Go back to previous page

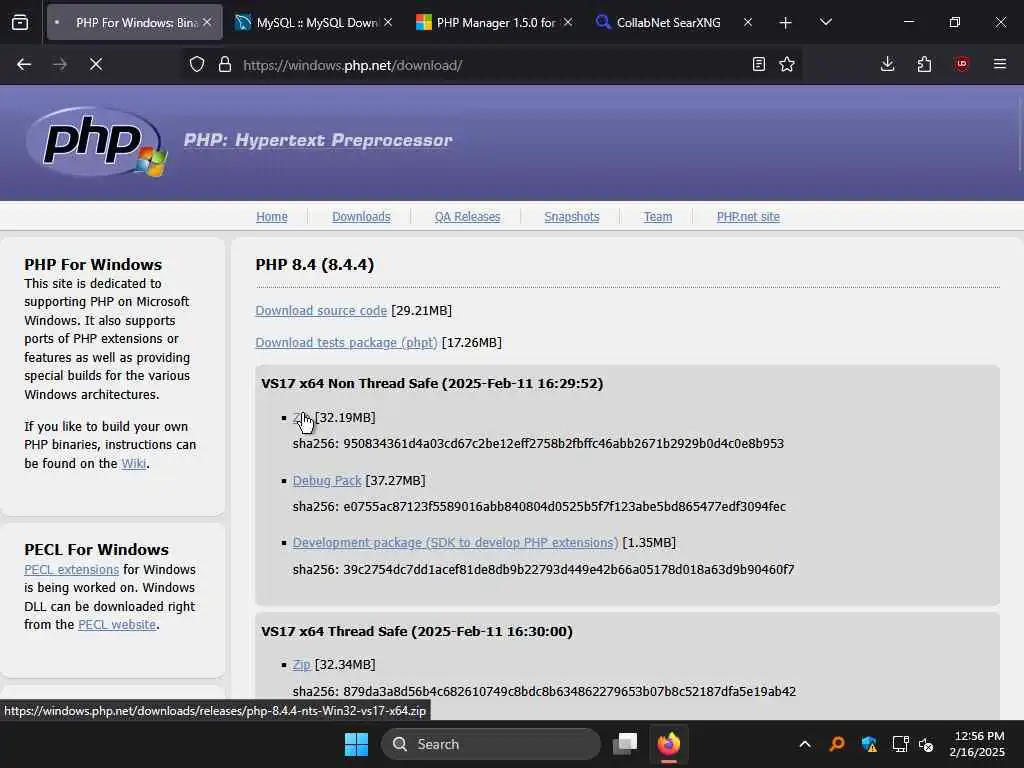(24, 64)
